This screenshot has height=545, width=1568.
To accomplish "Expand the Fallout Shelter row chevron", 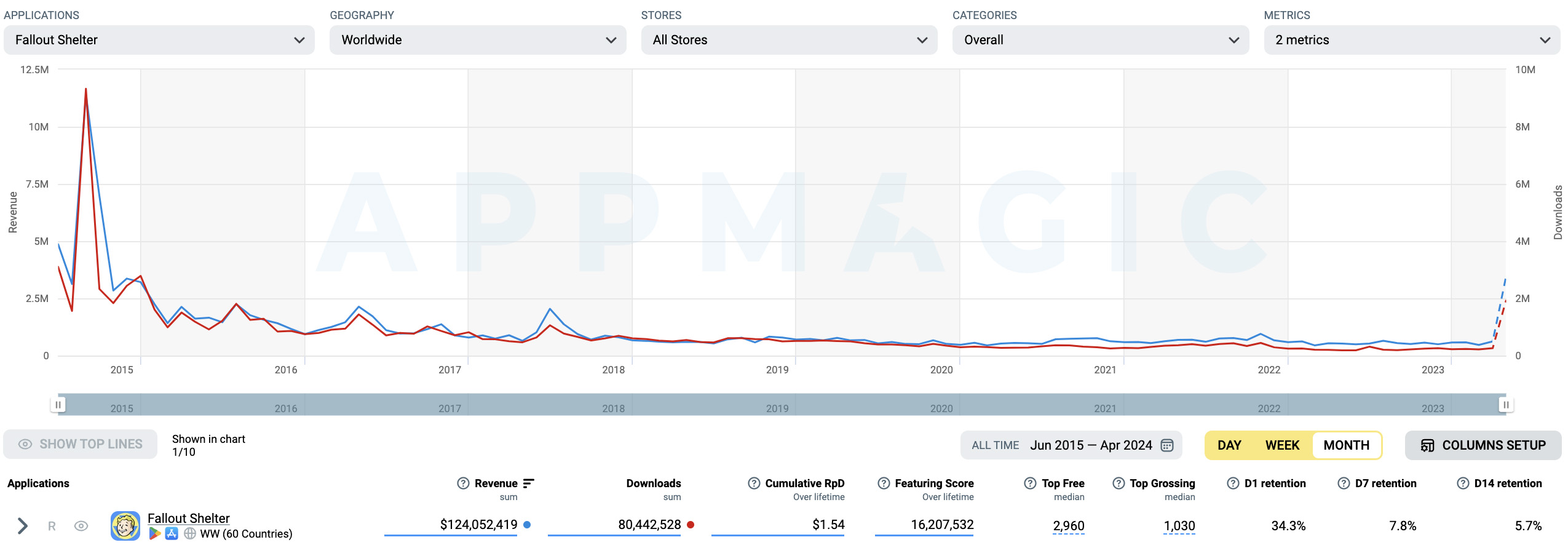I will pyautogui.click(x=23, y=525).
